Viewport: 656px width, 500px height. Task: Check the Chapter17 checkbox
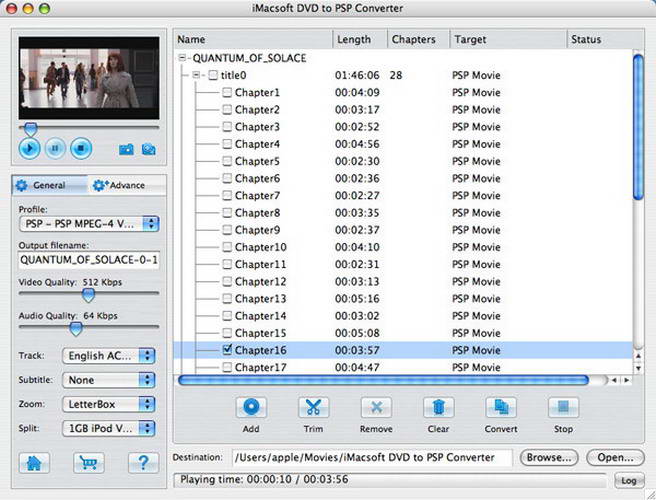(227, 367)
